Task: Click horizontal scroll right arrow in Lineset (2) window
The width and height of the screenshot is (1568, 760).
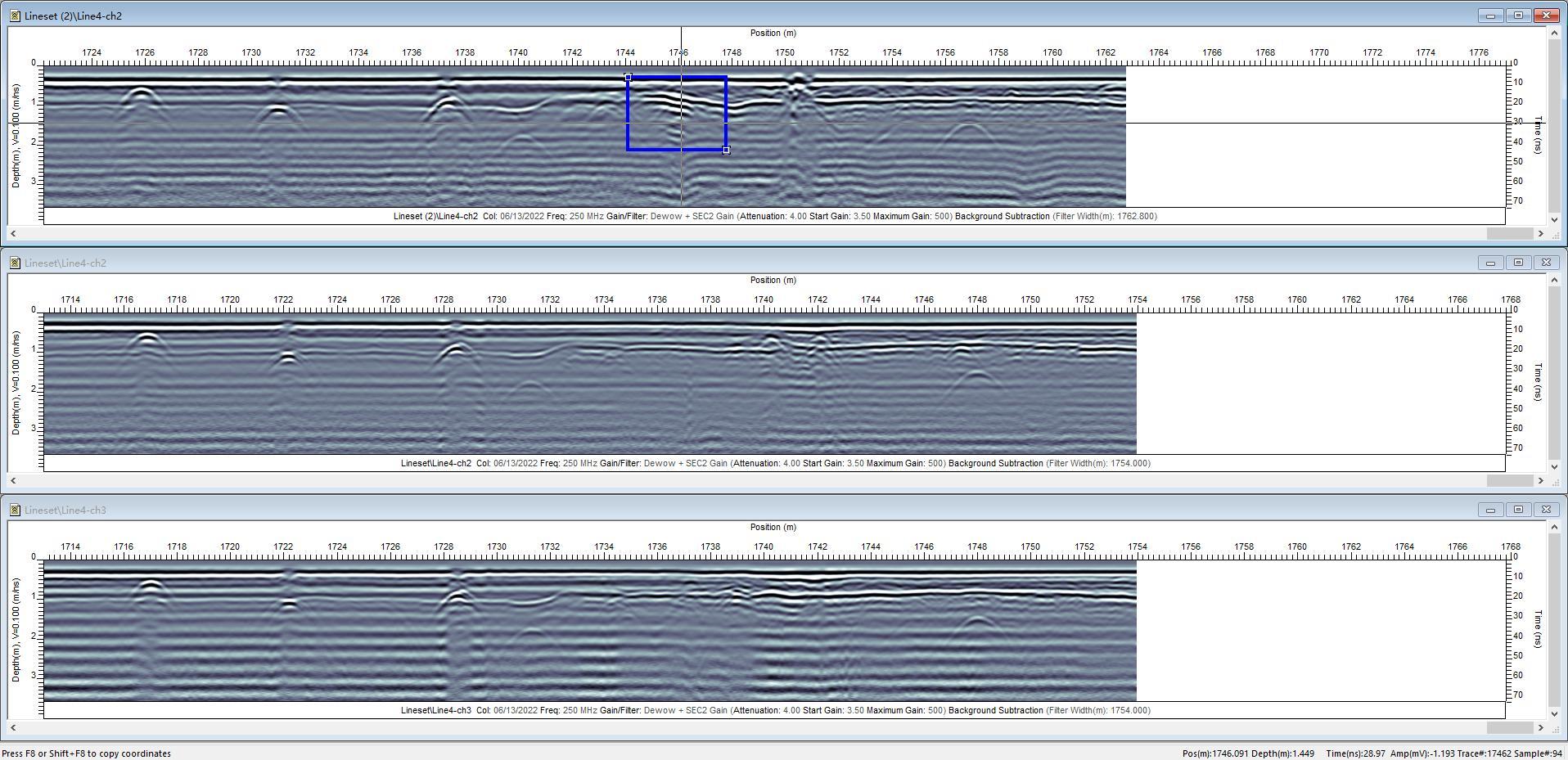Action: click(x=1541, y=233)
